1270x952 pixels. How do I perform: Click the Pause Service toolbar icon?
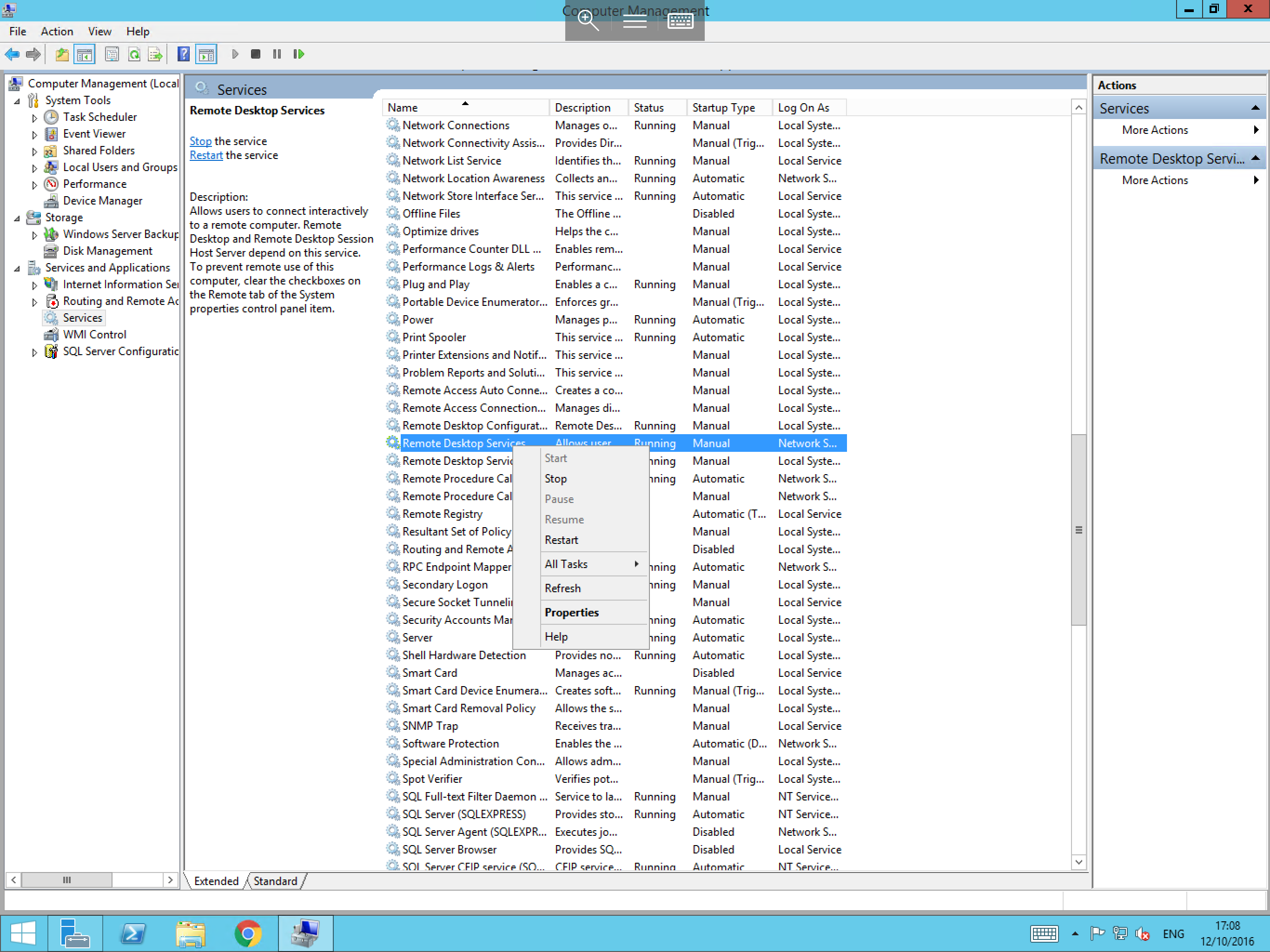(x=277, y=54)
